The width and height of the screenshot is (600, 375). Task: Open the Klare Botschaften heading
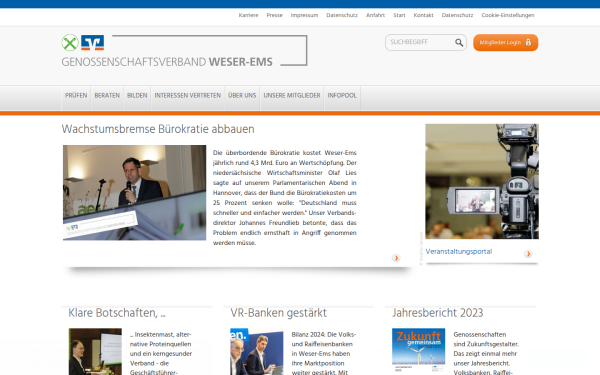[117, 313]
